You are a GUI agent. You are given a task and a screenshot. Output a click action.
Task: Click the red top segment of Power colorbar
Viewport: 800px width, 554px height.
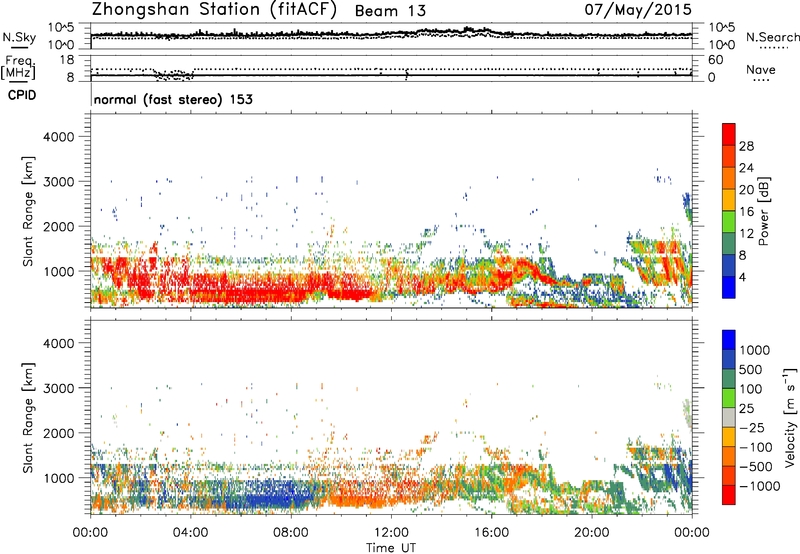729,134
